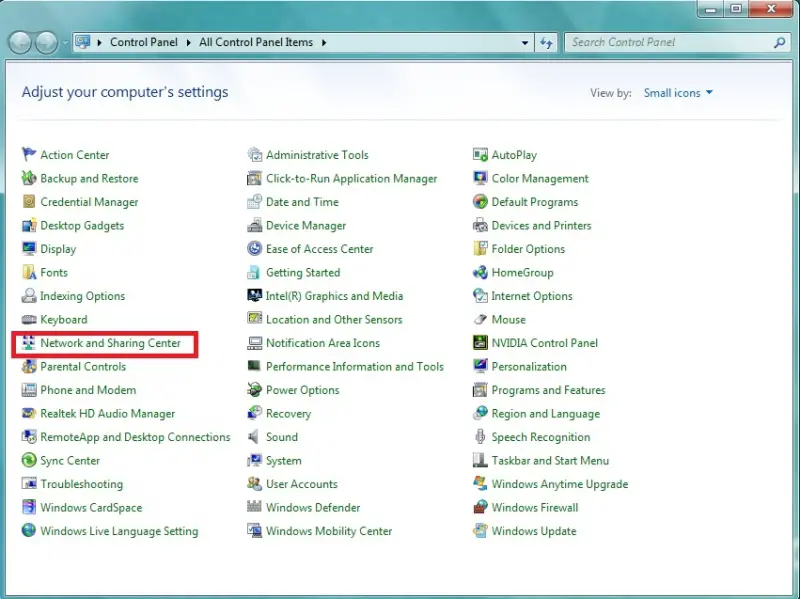Open Phone and Modem settings

[x=88, y=390]
